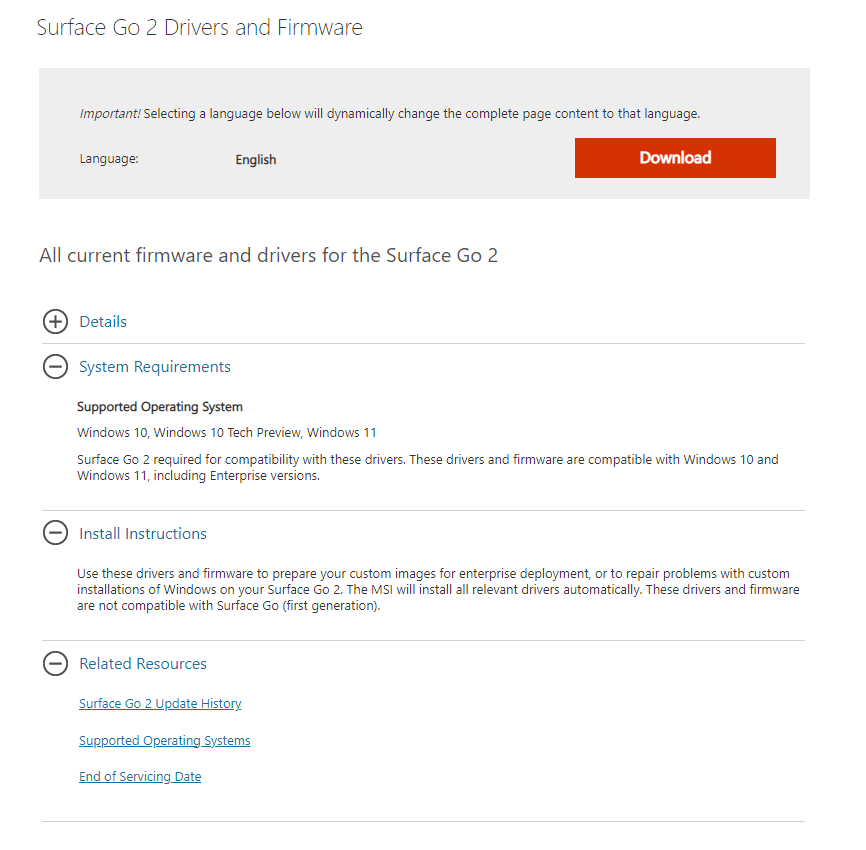
Task: Collapse Related Resources using the minus icon
Action: pyautogui.click(x=55, y=663)
